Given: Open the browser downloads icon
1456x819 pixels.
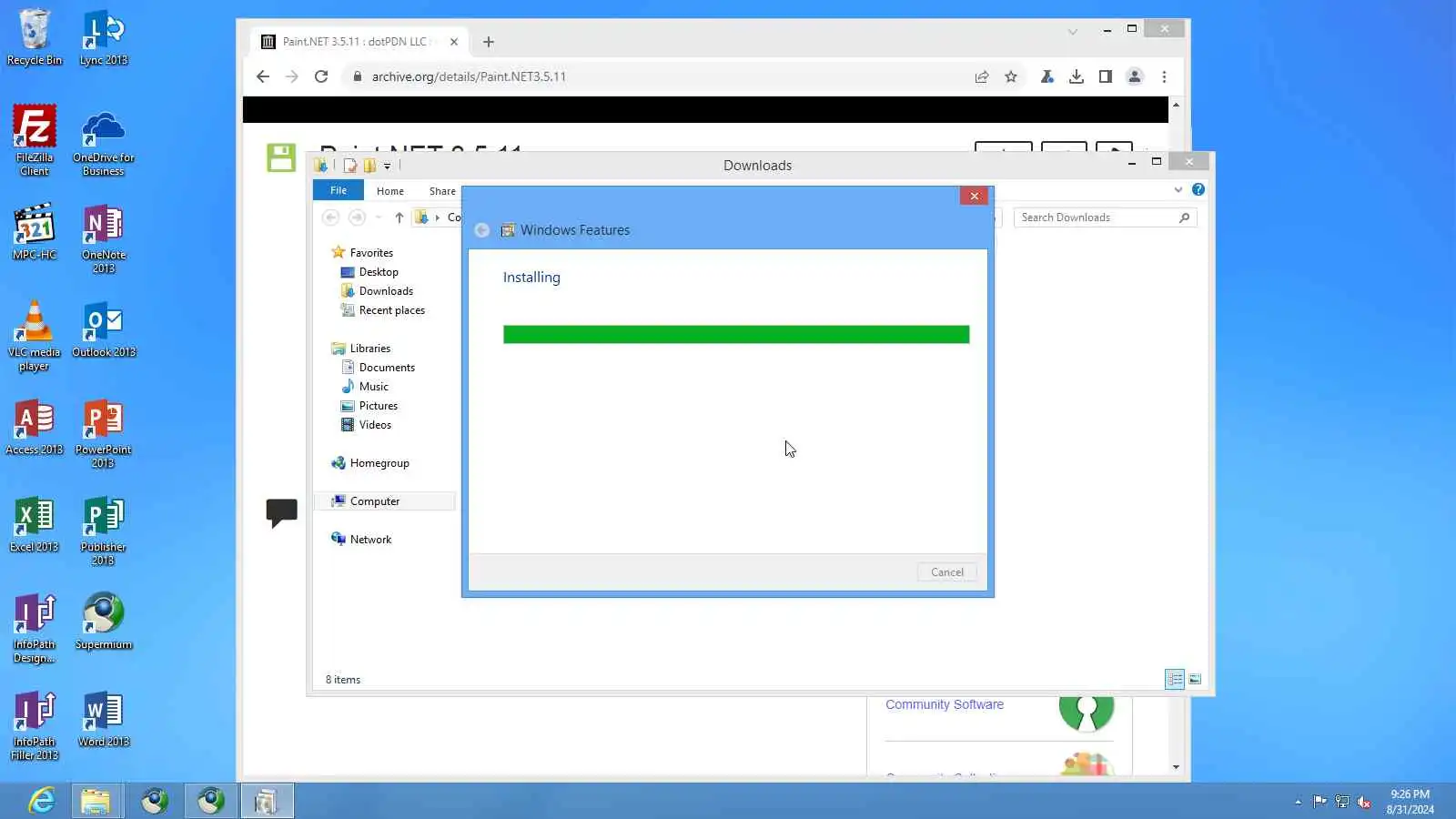Looking at the screenshot, I should point(1077,76).
